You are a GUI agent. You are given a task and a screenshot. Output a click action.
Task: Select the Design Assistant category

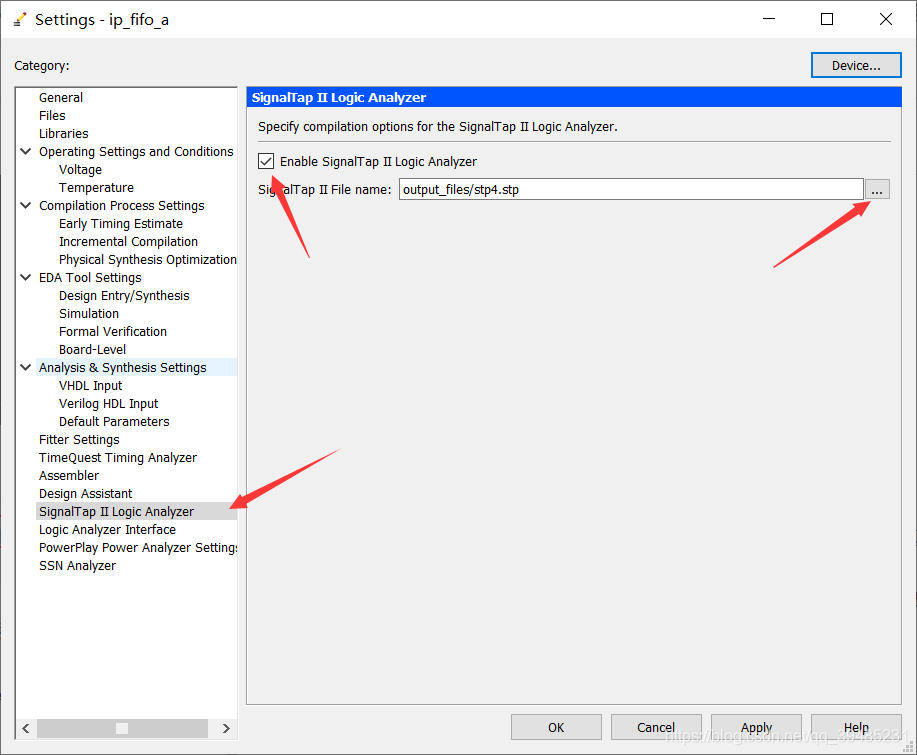85,494
